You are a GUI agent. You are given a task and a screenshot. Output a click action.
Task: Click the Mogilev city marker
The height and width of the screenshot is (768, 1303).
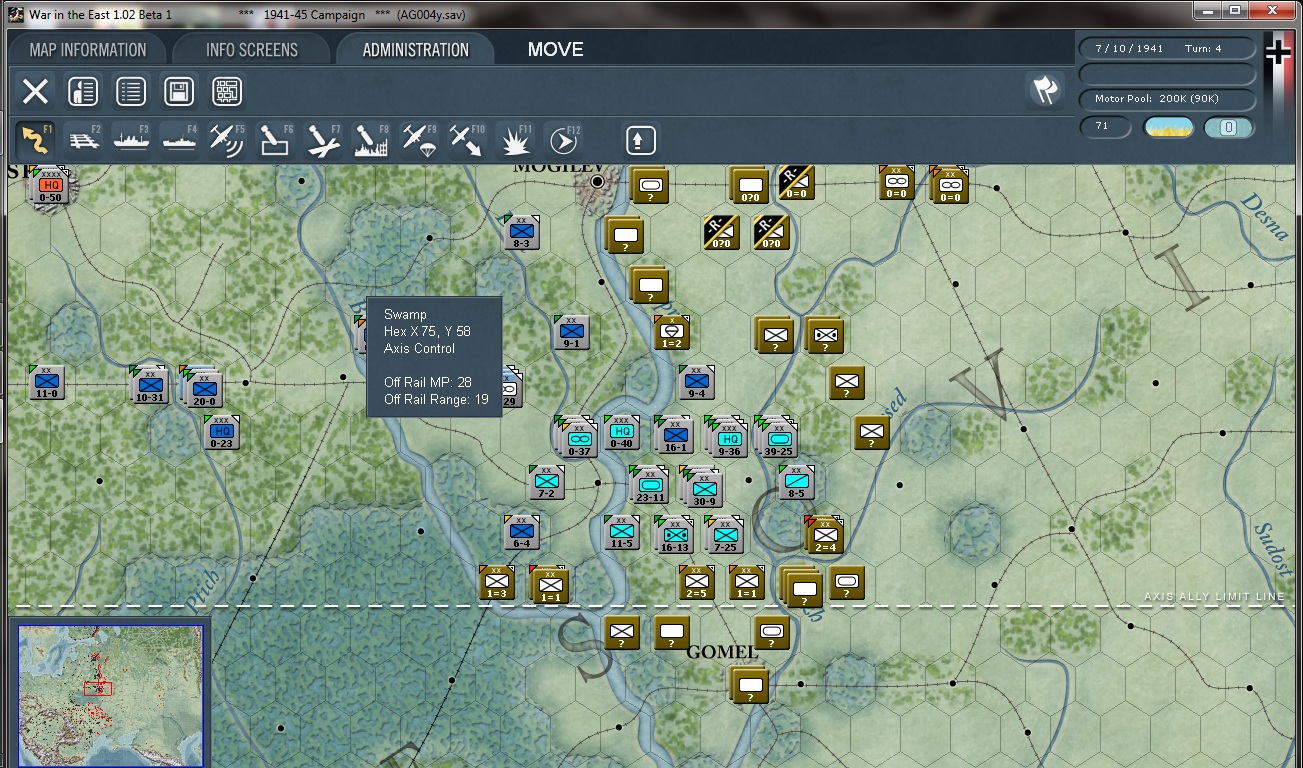click(598, 182)
